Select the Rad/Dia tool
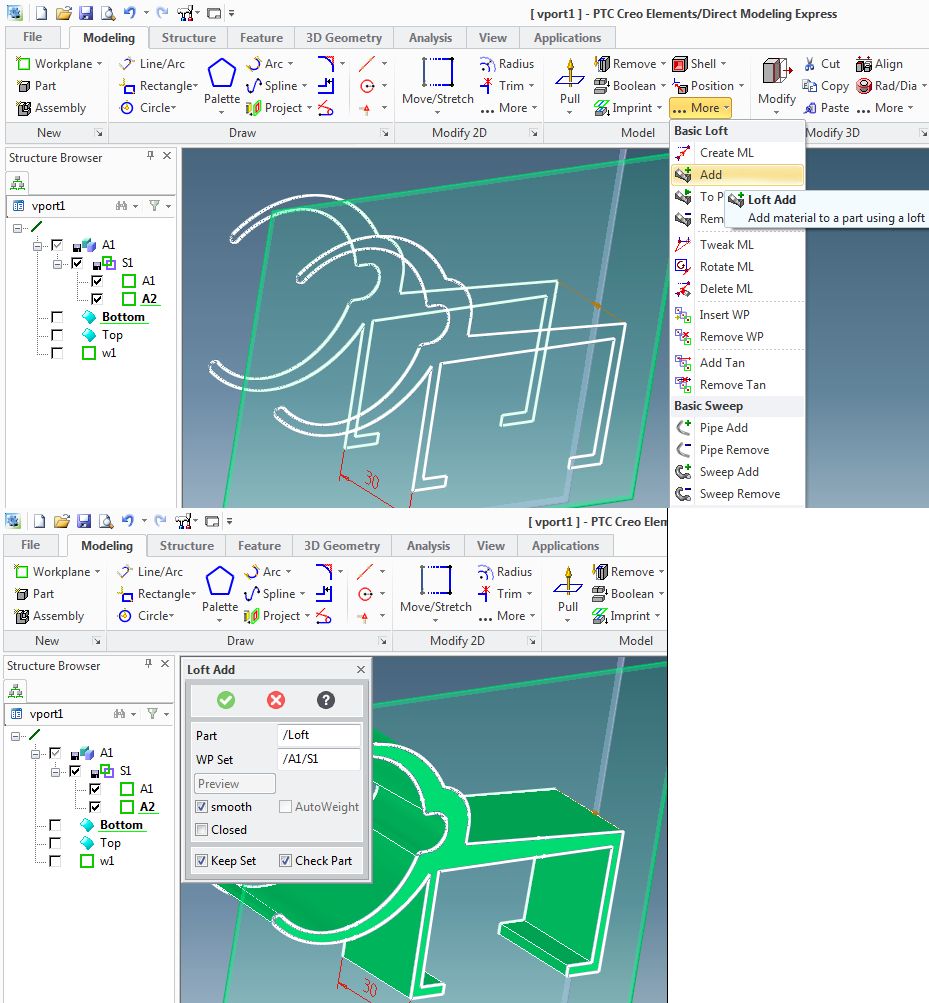 tap(887, 86)
